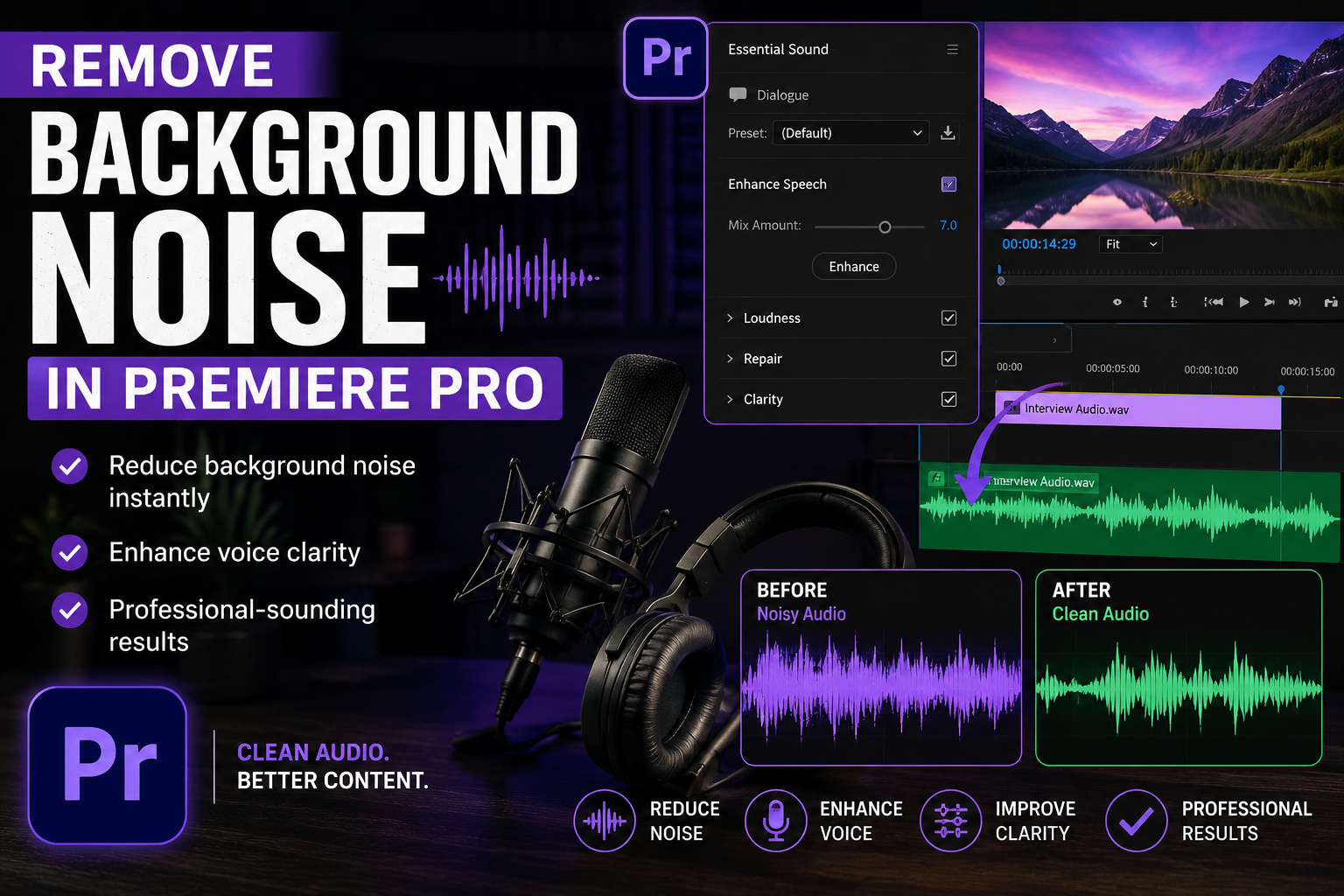
Task: Click the Go to Out point icon
Action: coord(1295,302)
